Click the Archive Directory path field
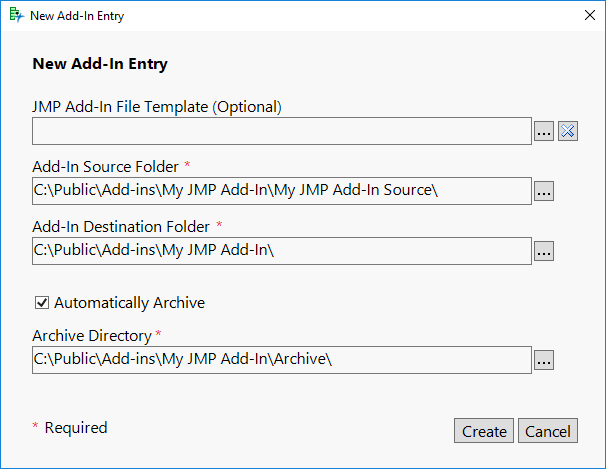Image resolution: width=606 pixels, height=469 pixels. (x=281, y=360)
